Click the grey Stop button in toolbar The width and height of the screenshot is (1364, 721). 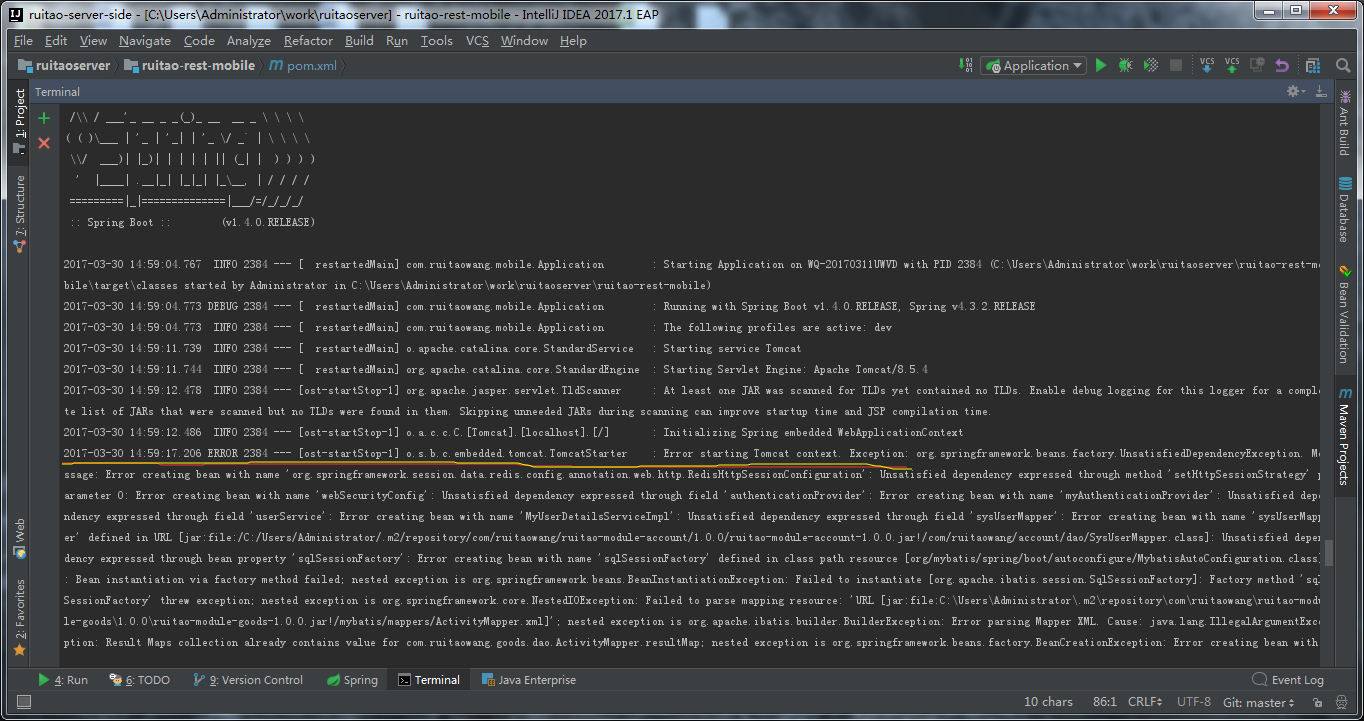(1176, 65)
